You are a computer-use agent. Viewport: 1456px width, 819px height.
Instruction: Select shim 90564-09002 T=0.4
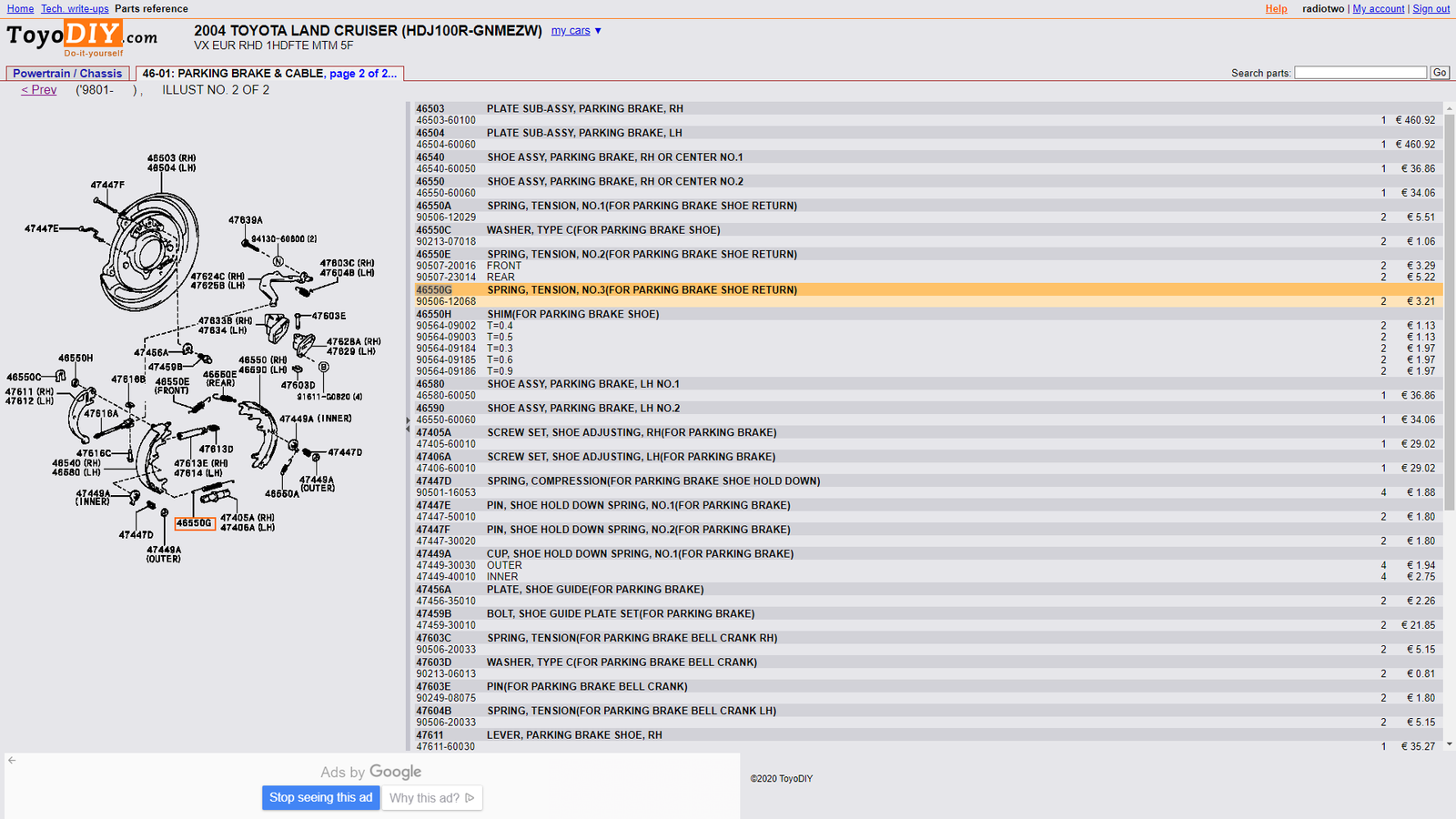pyautogui.click(x=446, y=326)
